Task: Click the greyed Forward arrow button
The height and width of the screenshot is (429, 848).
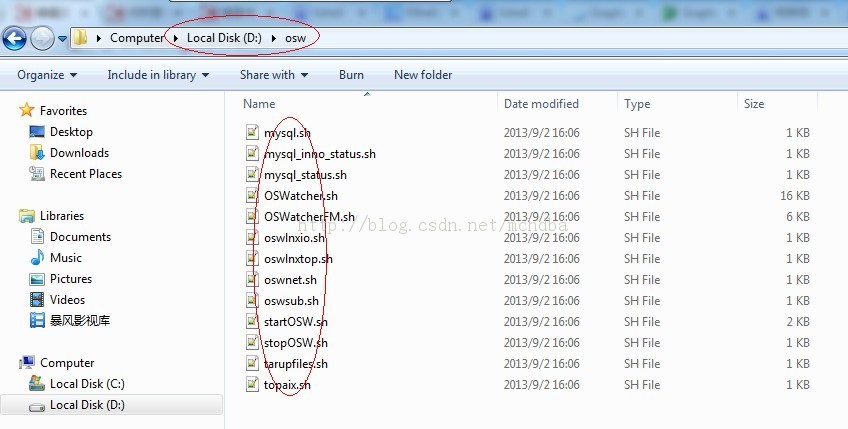Action: pyautogui.click(x=42, y=38)
